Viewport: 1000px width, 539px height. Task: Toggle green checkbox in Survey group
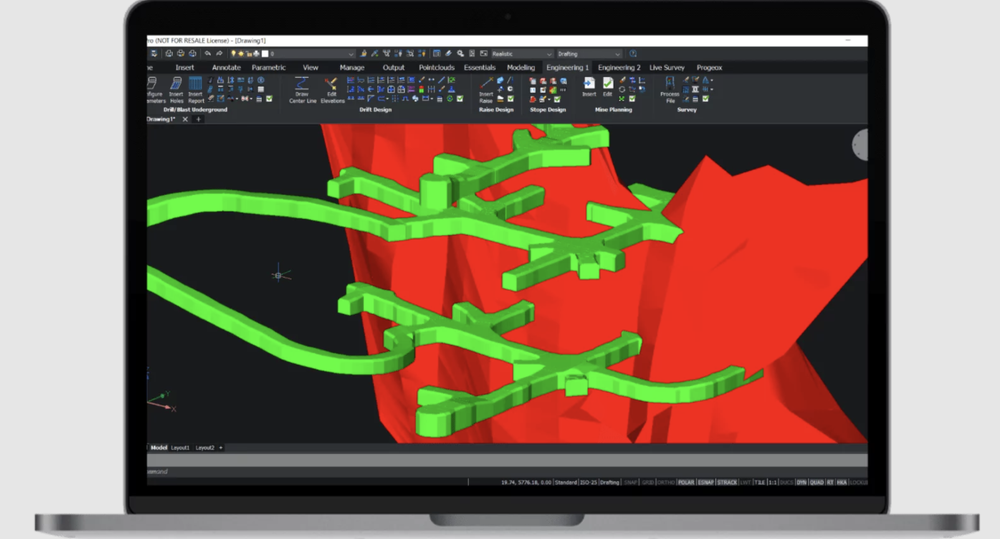pyautogui.click(x=705, y=99)
